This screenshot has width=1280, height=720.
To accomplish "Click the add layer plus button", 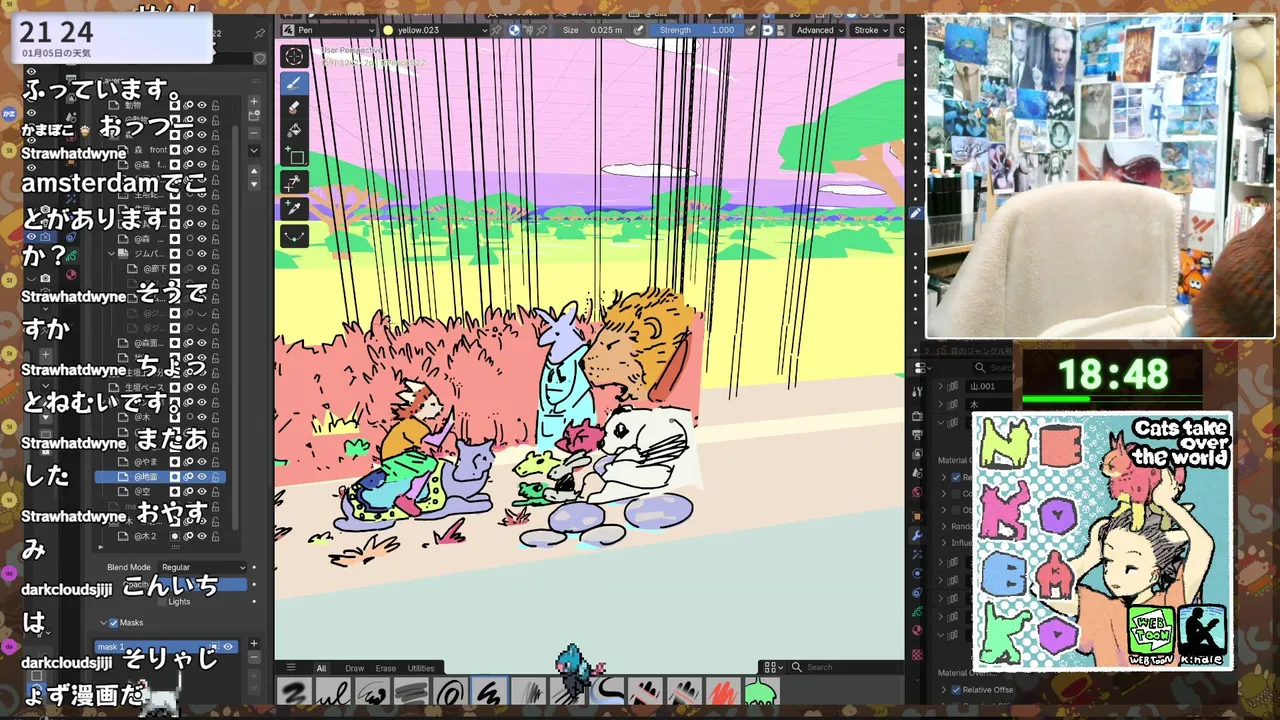I will (254, 102).
